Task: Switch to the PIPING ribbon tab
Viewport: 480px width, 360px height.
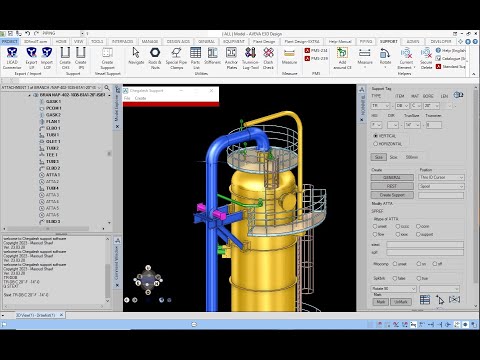Action: 366,41
